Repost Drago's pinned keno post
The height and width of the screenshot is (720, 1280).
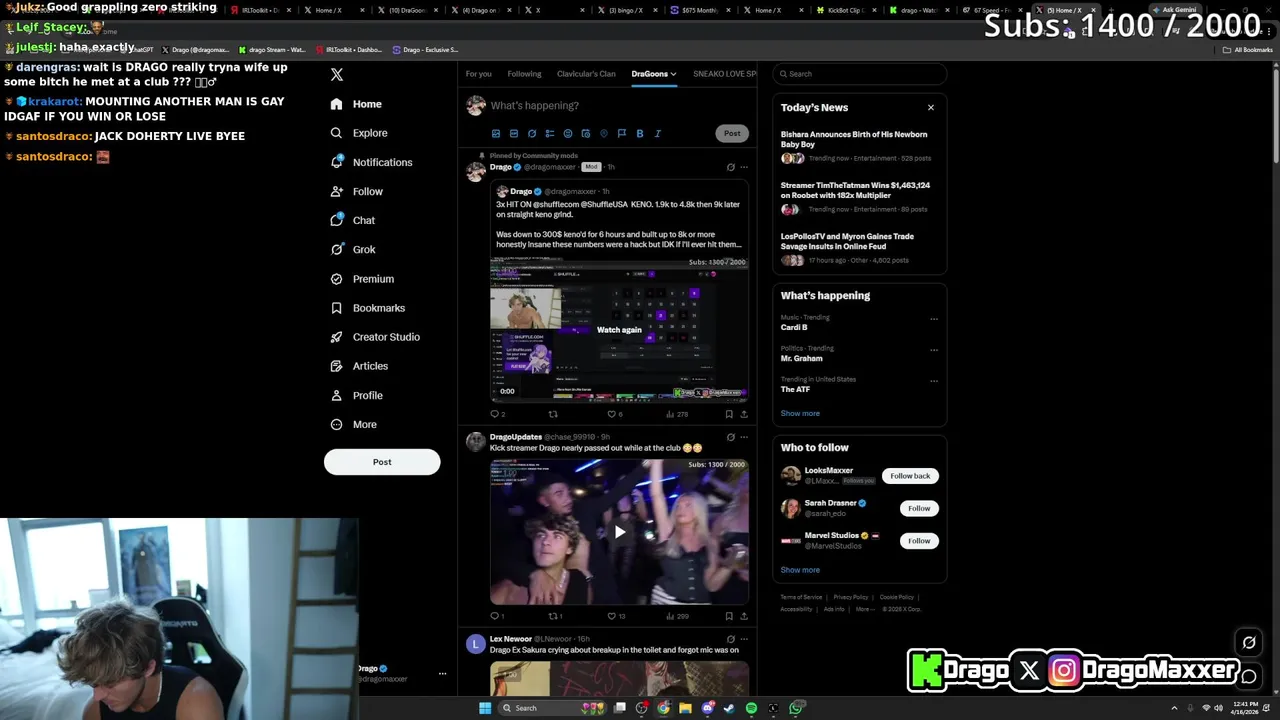coord(553,414)
